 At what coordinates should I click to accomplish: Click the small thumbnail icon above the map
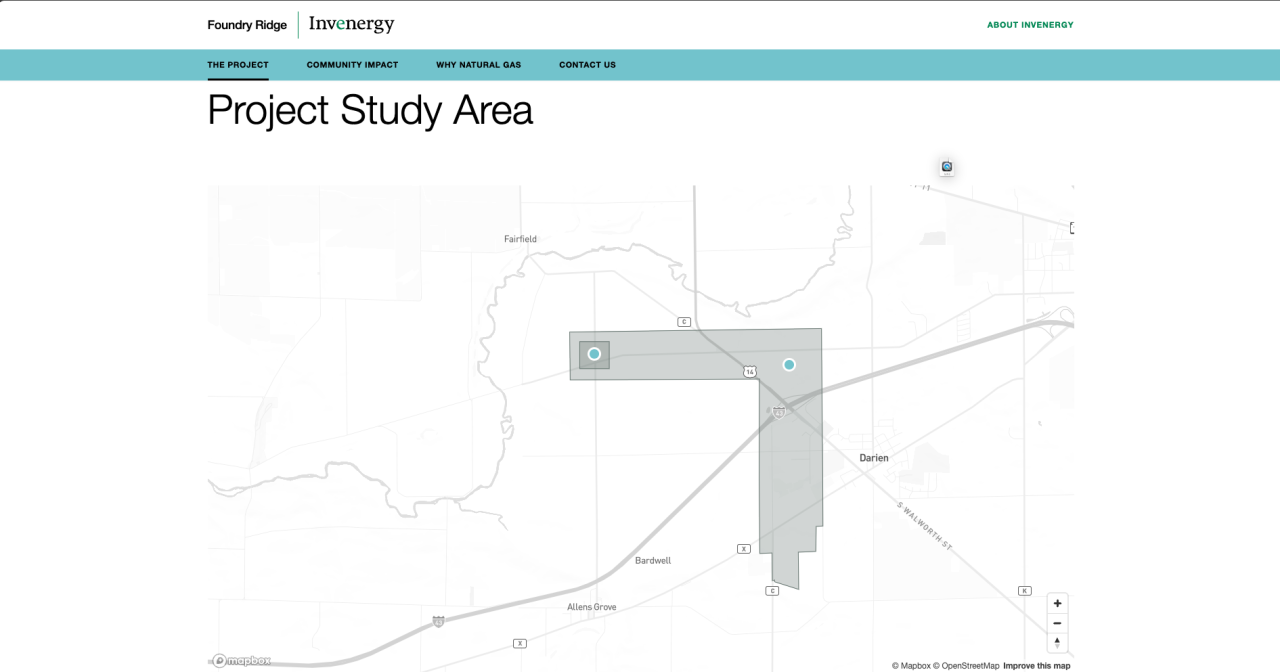(x=947, y=167)
